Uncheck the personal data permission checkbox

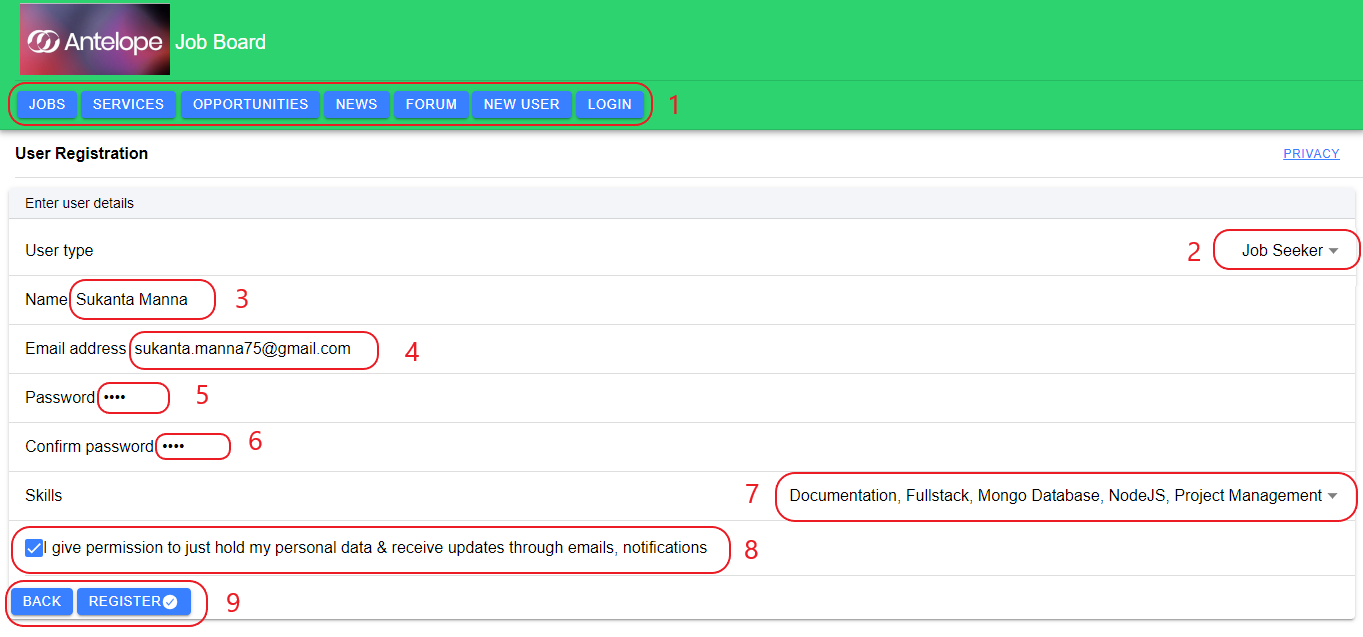point(34,548)
